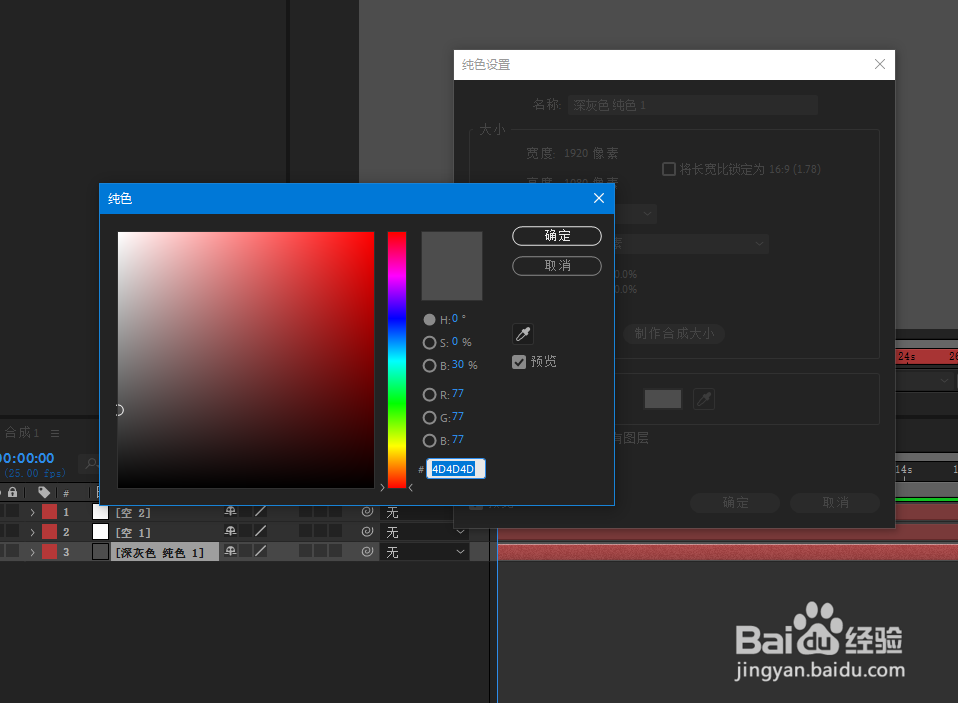Click the 宽度 value 1920

(x=576, y=153)
